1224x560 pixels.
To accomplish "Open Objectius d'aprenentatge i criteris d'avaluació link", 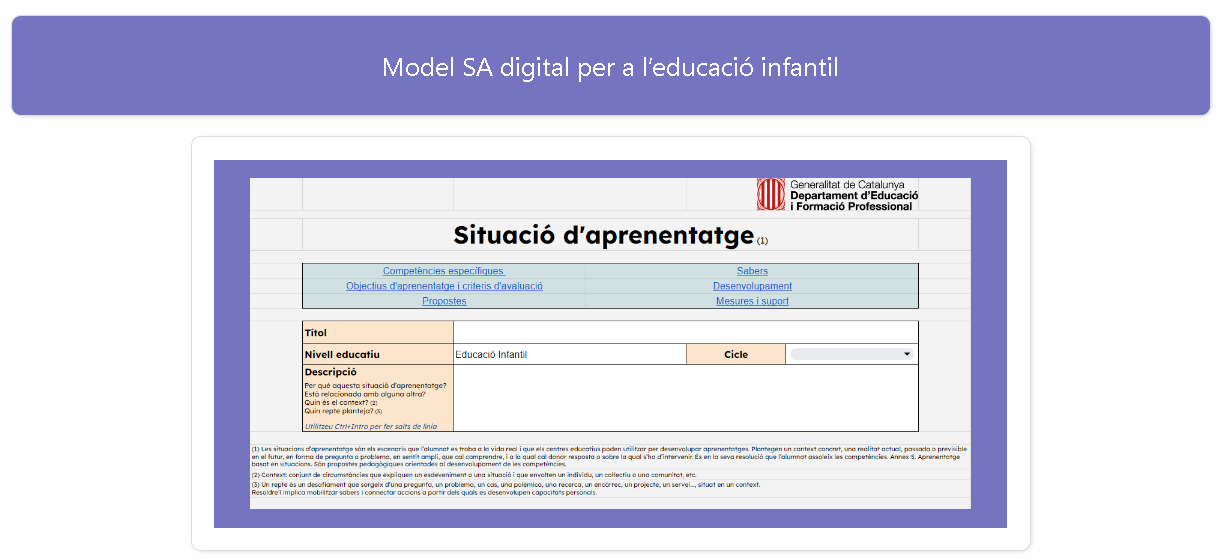I will click(444, 286).
